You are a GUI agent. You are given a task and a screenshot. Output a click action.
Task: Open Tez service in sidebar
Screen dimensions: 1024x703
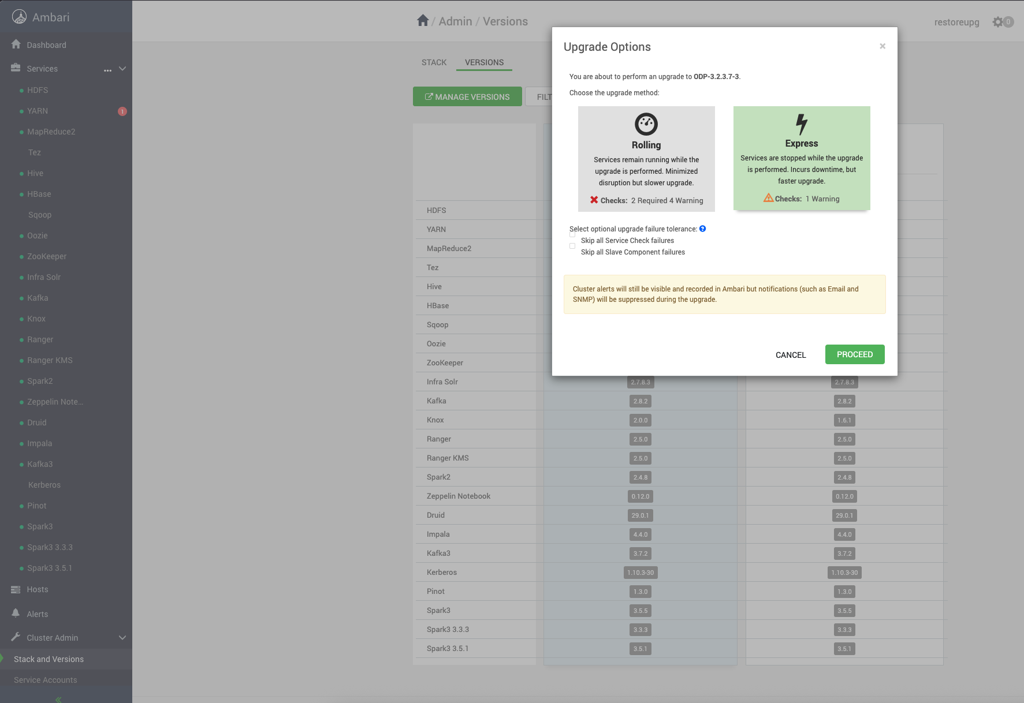coord(34,152)
